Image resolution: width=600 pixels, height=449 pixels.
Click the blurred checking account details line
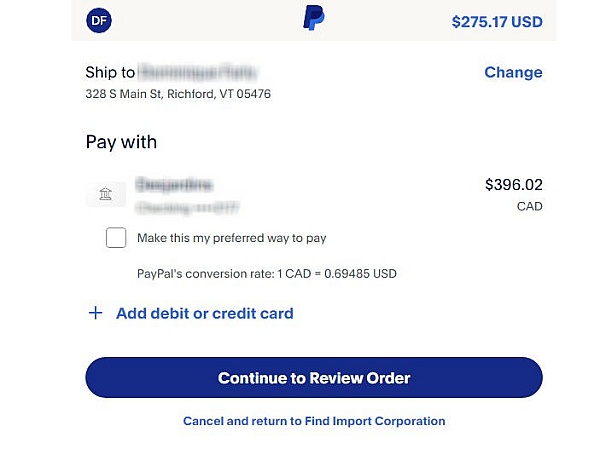(x=188, y=207)
